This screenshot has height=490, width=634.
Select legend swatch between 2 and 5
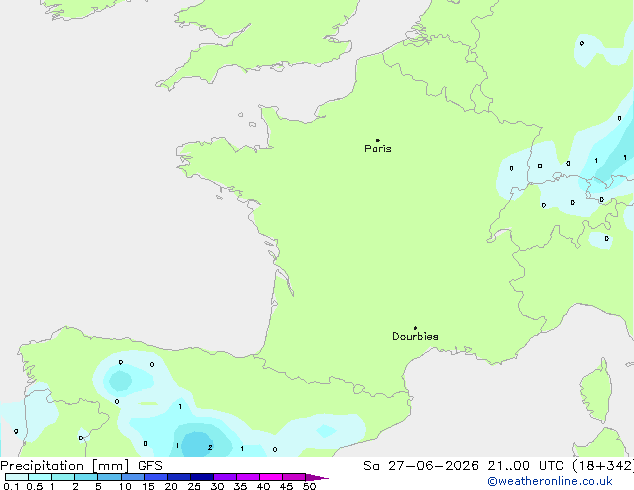86,477
